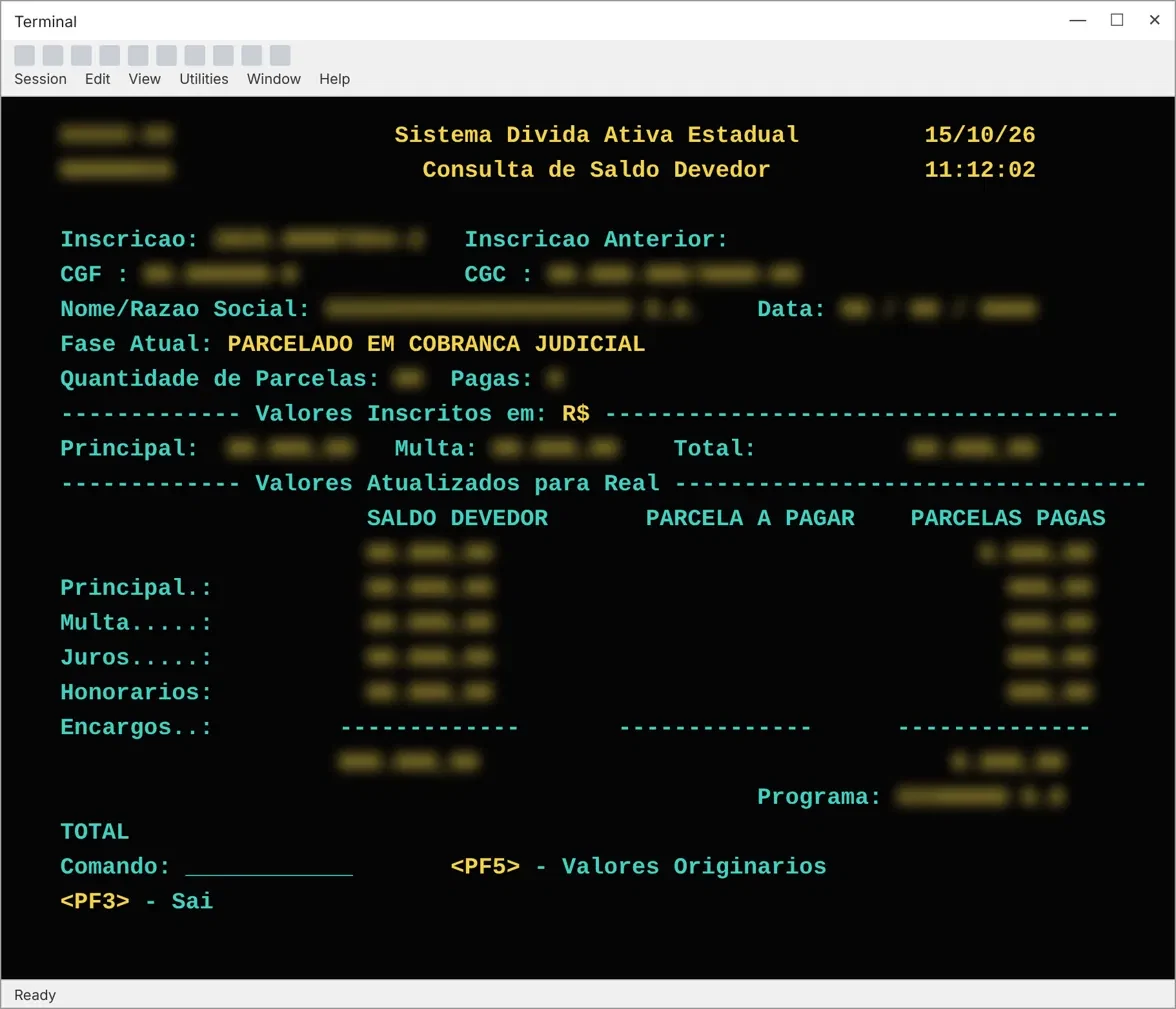1176x1009 pixels.
Task: Open the Session menu
Action: coord(40,79)
